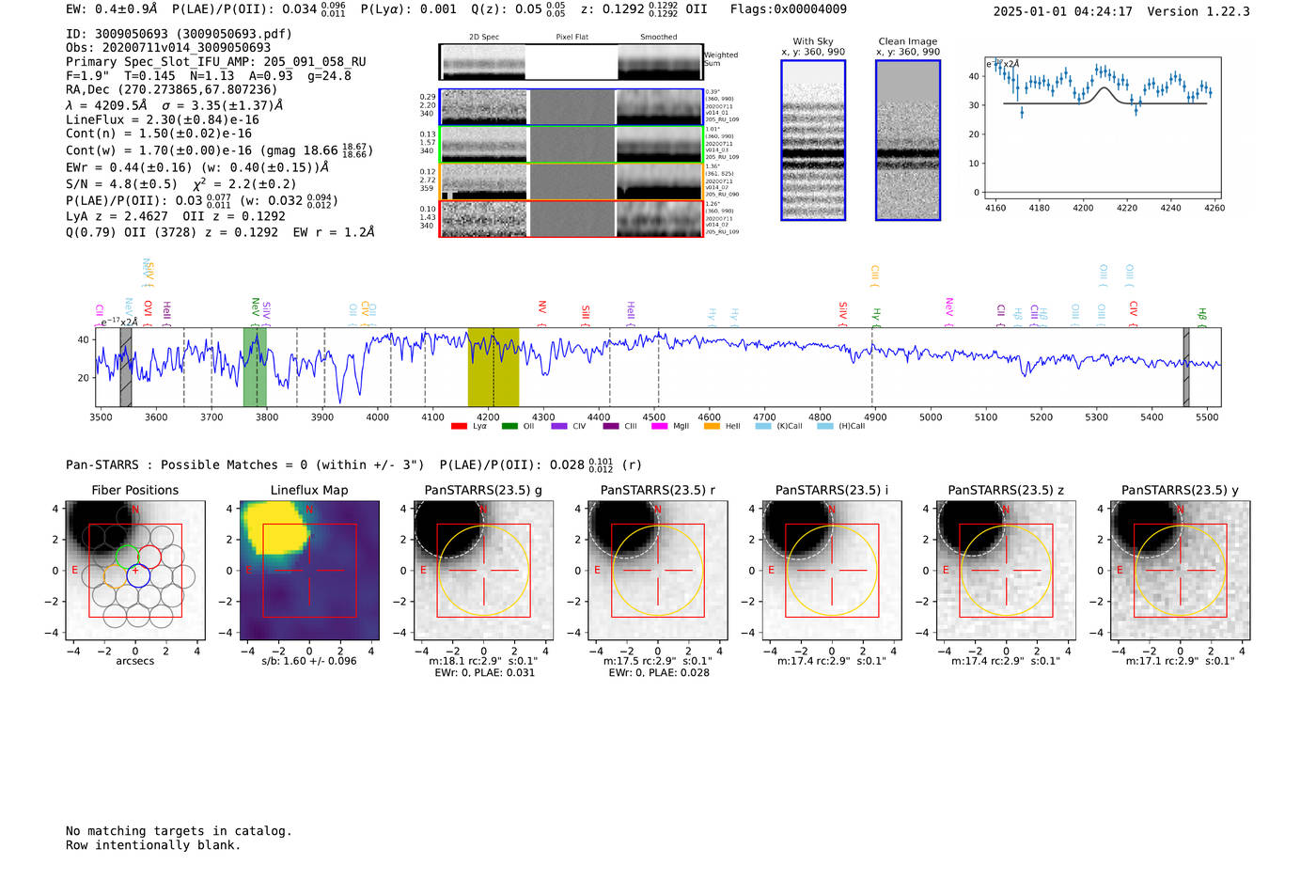
Task: Click the Smoothed column header
Action: click(x=658, y=37)
